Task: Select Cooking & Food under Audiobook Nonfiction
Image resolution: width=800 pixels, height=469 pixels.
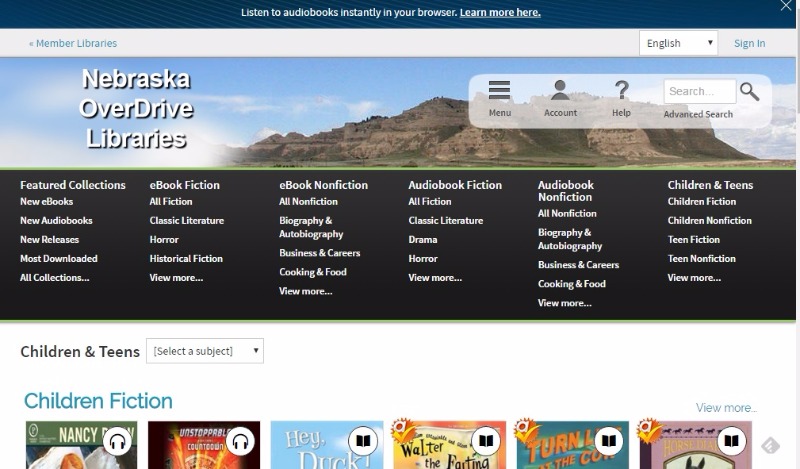Action: pos(571,284)
